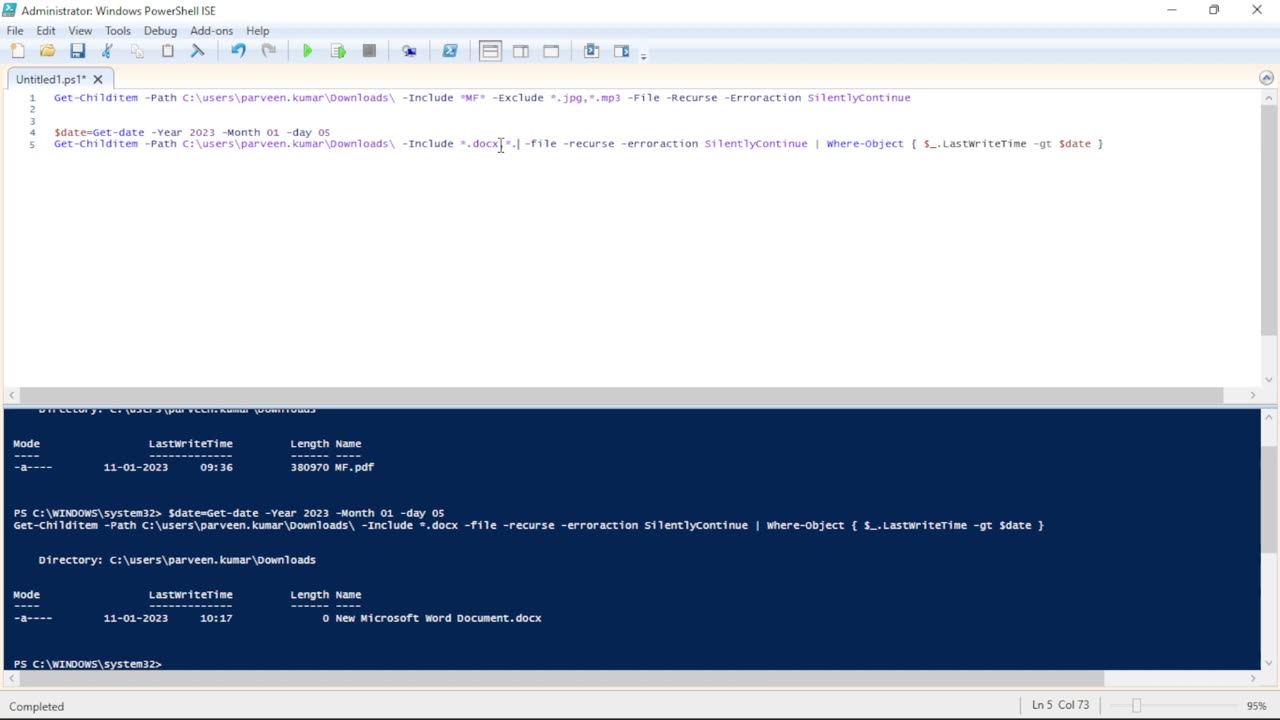Image resolution: width=1280 pixels, height=720 pixels.
Task: Collapse the script pane with the chevron button
Action: (x=1267, y=78)
